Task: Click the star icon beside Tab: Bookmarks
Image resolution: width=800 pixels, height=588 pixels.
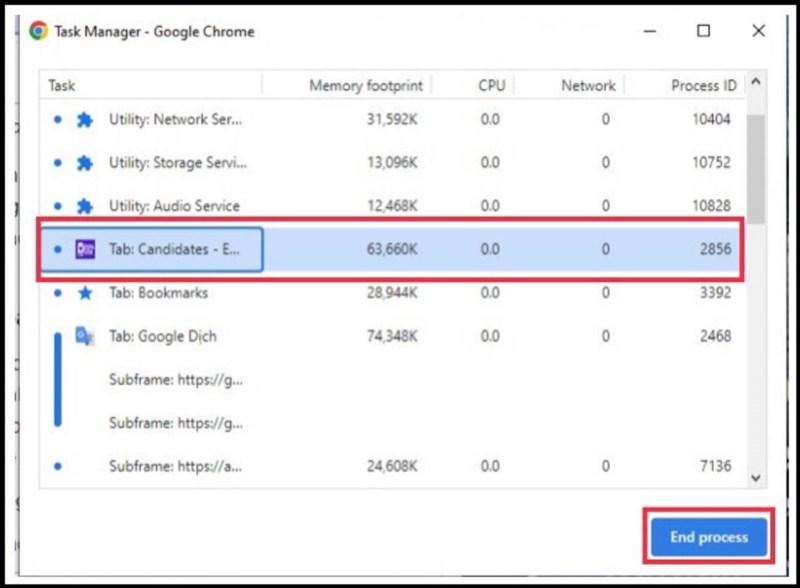Action: tap(84, 293)
